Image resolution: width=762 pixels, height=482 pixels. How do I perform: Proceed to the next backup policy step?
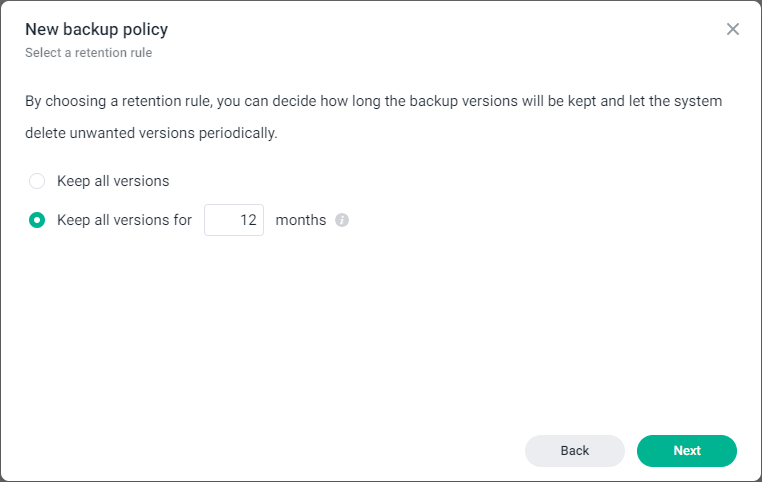(x=687, y=451)
